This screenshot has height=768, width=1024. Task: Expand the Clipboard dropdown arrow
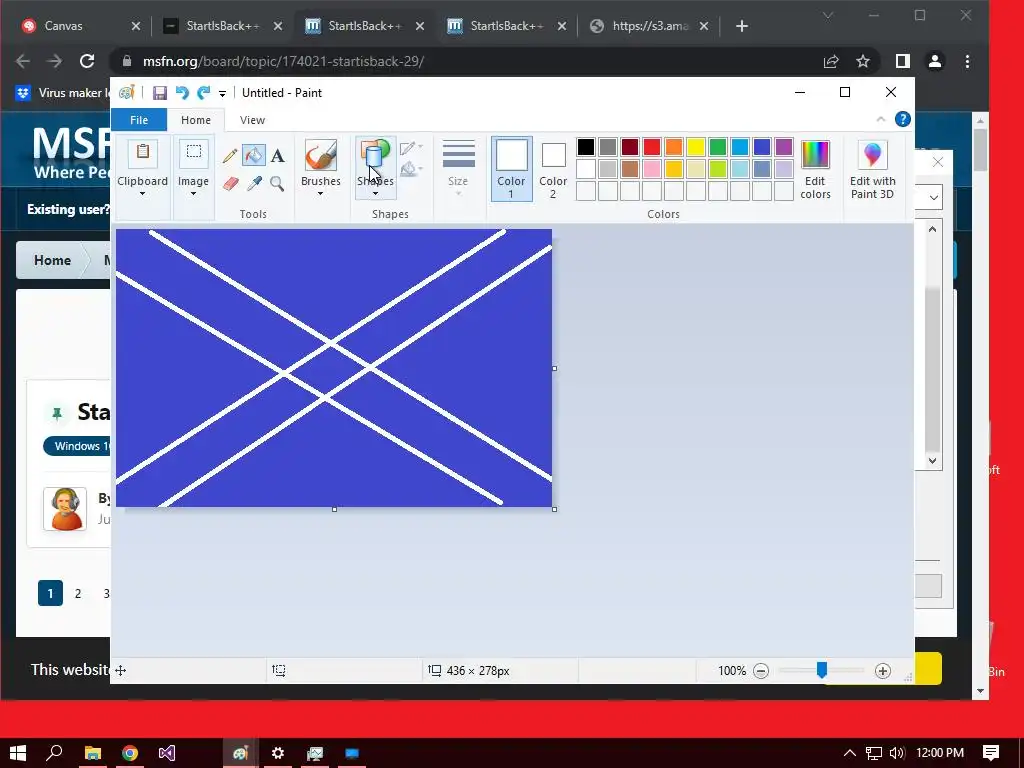click(142, 194)
